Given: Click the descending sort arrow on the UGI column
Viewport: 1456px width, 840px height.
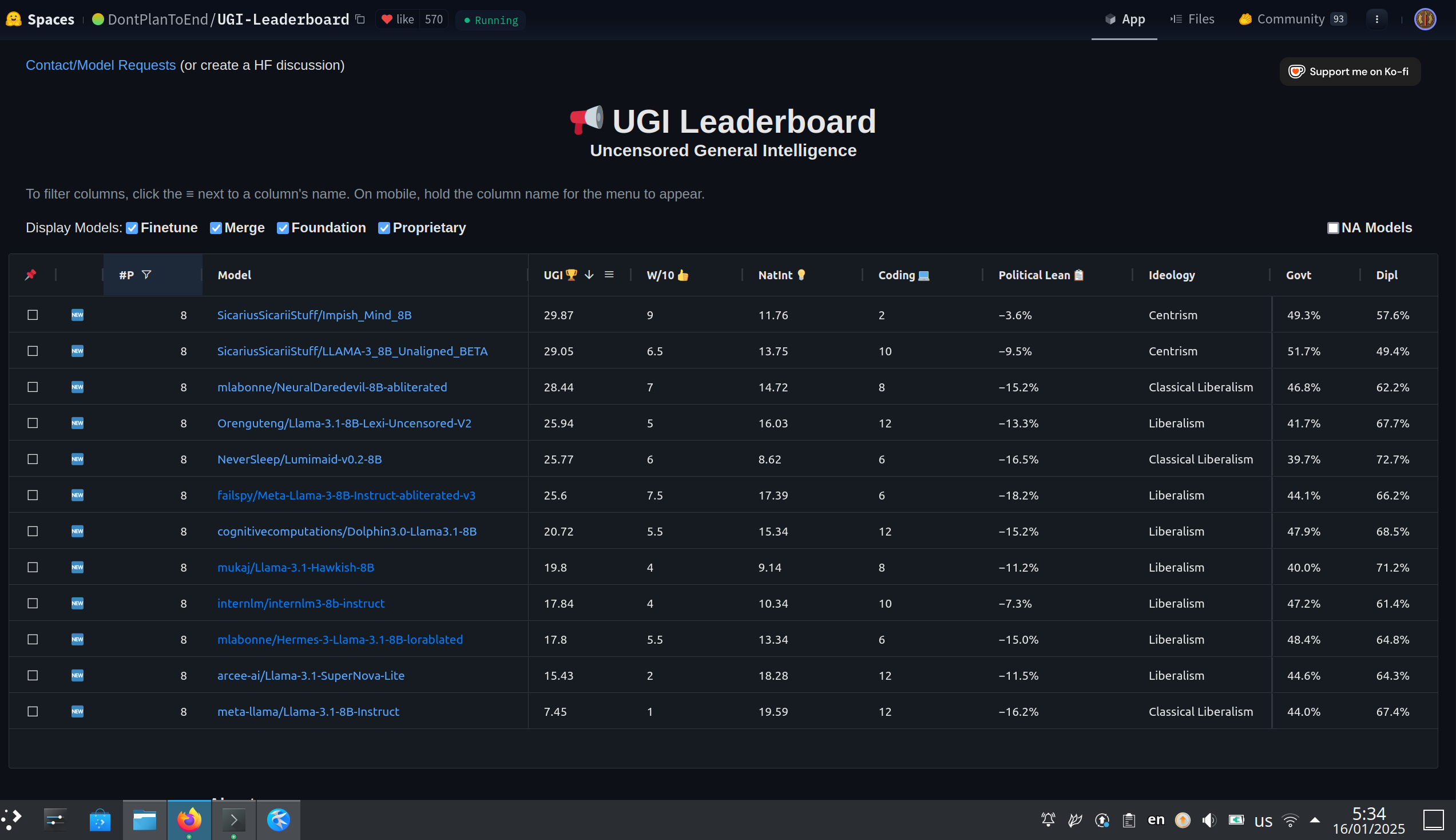Looking at the screenshot, I should (x=589, y=275).
